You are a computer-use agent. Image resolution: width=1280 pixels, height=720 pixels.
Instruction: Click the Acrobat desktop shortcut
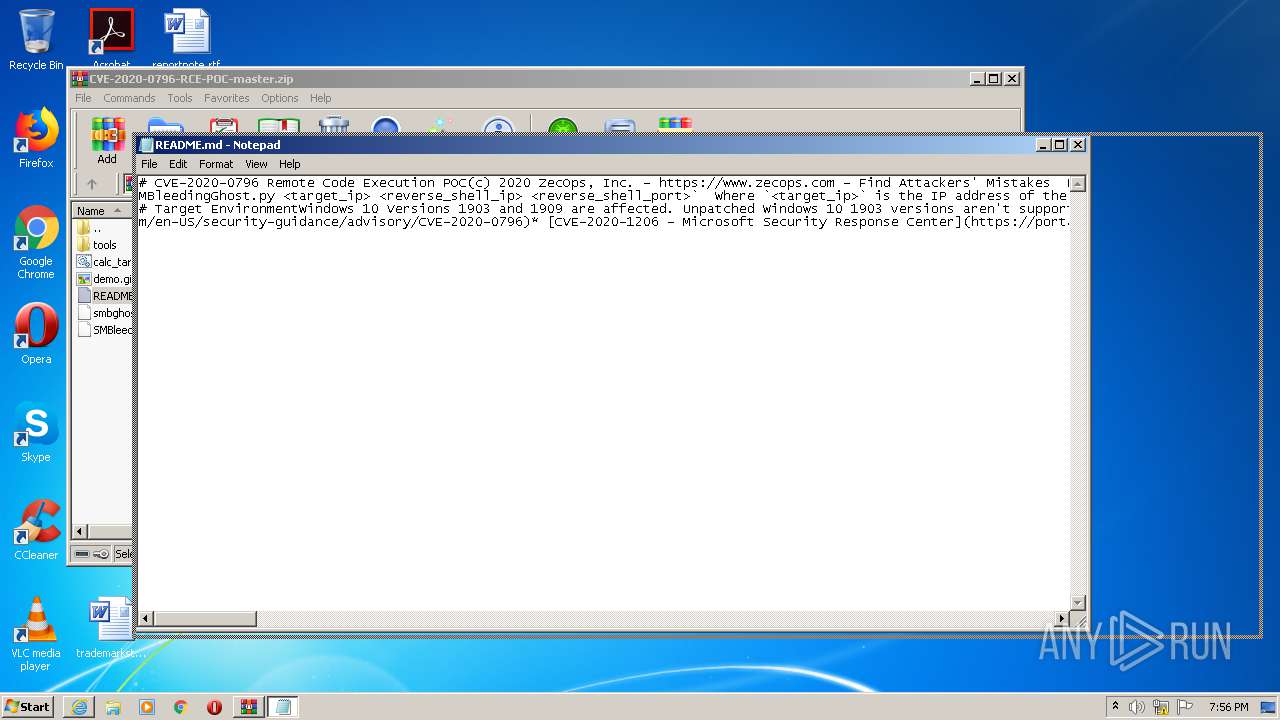coord(111,40)
